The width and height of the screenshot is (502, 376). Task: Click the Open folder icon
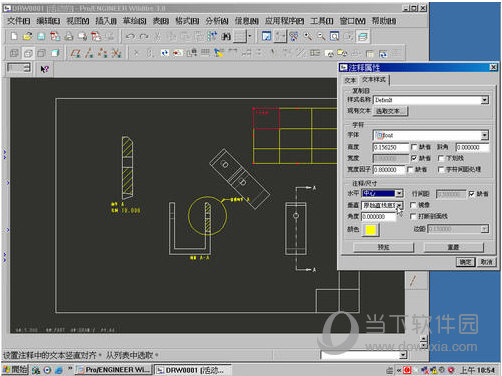pos(28,36)
